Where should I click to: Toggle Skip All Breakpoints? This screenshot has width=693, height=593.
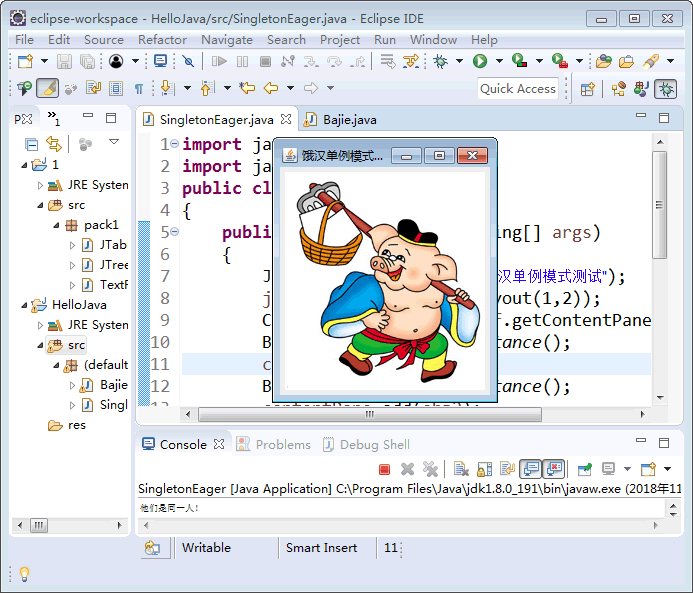188,61
